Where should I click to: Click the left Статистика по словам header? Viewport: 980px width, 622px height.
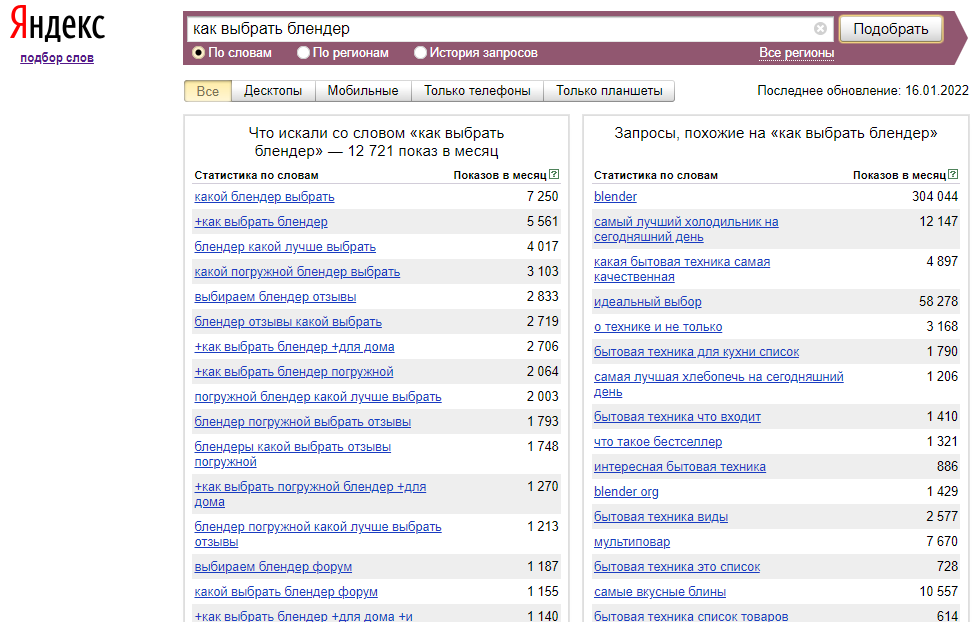pos(256,176)
